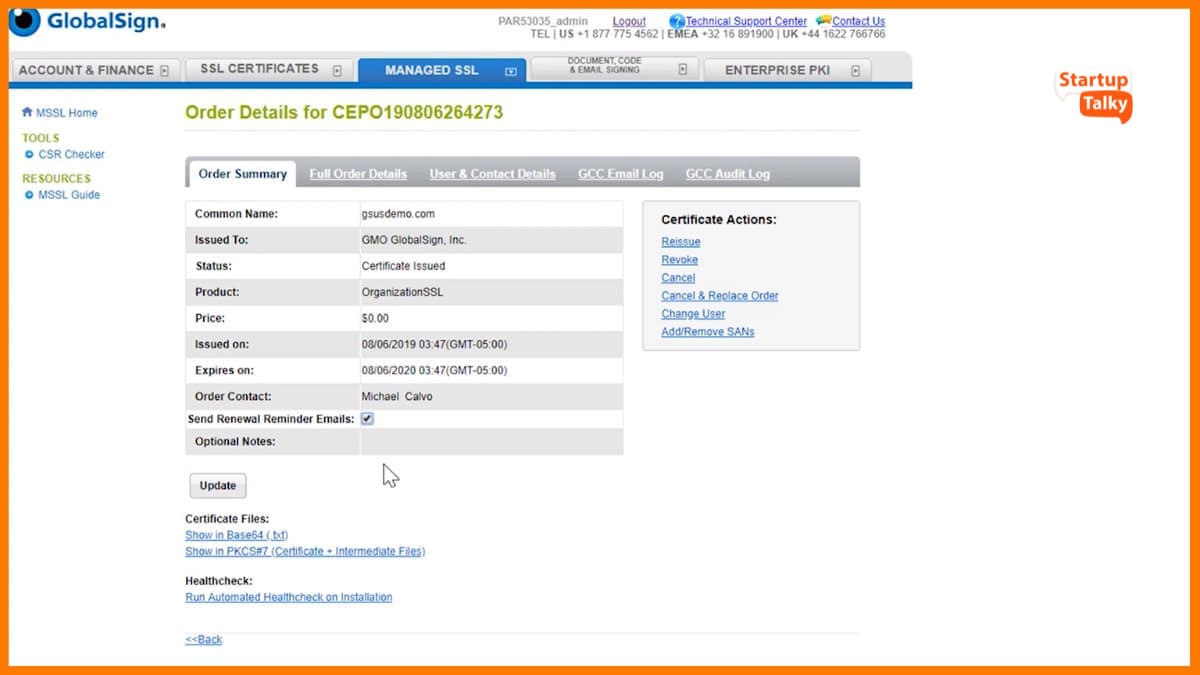Open the SSL Certificates menu
The width and height of the screenshot is (1200, 675).
268,70
